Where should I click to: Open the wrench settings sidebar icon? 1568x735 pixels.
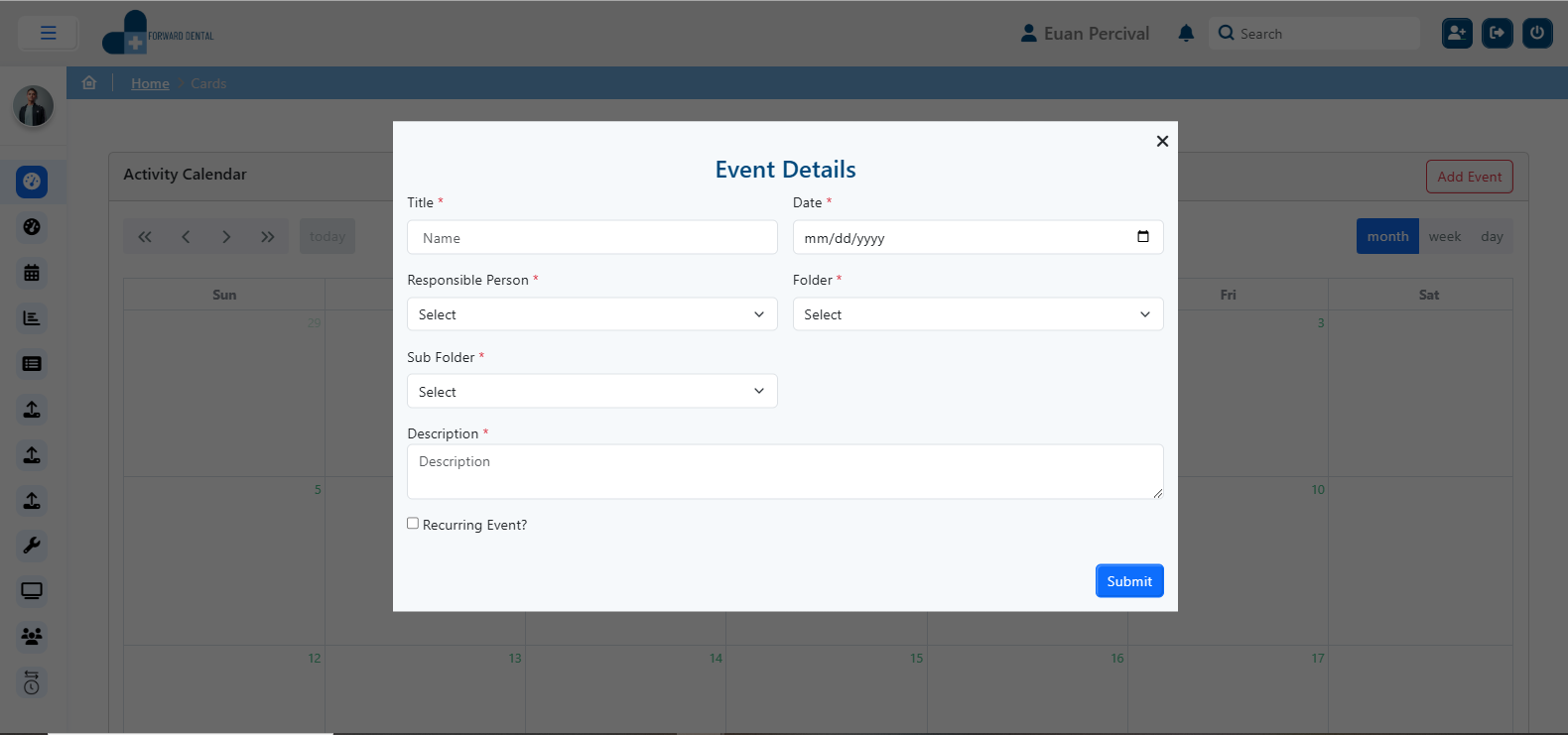click(x=32, y=546)
